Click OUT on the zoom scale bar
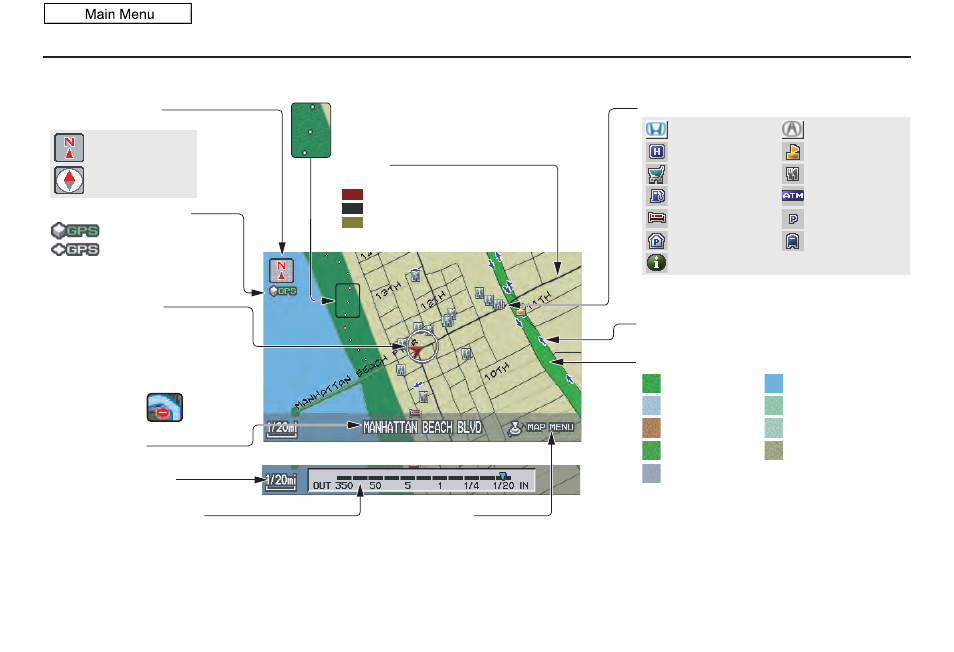Viewport: 954px width, 652px height. click(322, 485)
